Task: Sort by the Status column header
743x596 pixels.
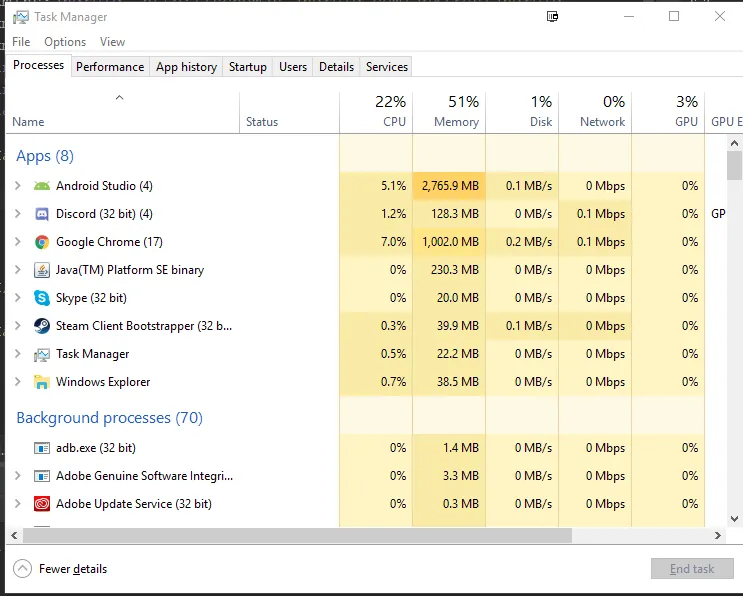Action: coord(290,113)
